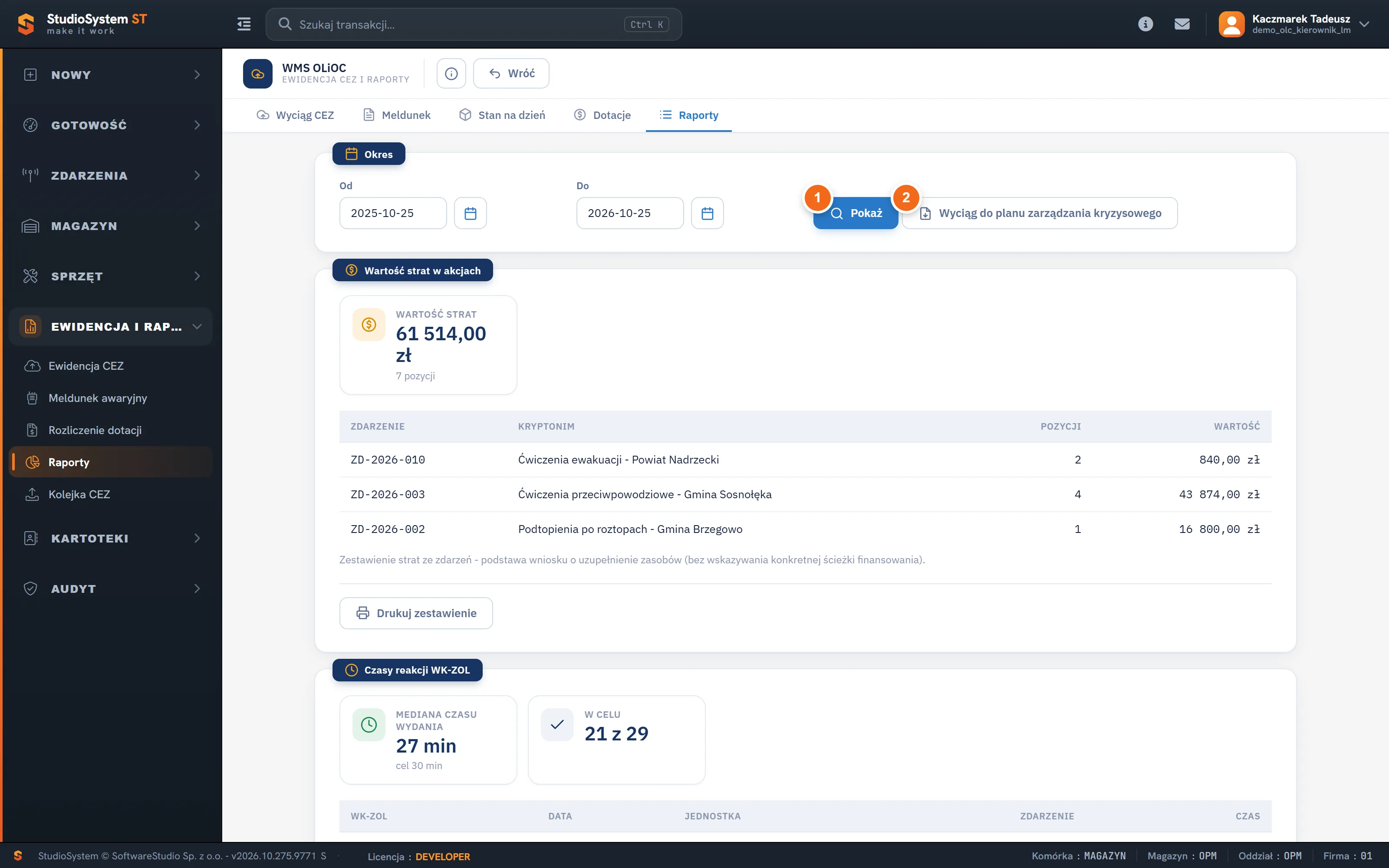Click the Sprzęt tools icon in the sidebar
1389x868 pixels.
click(x=30, y=276)
